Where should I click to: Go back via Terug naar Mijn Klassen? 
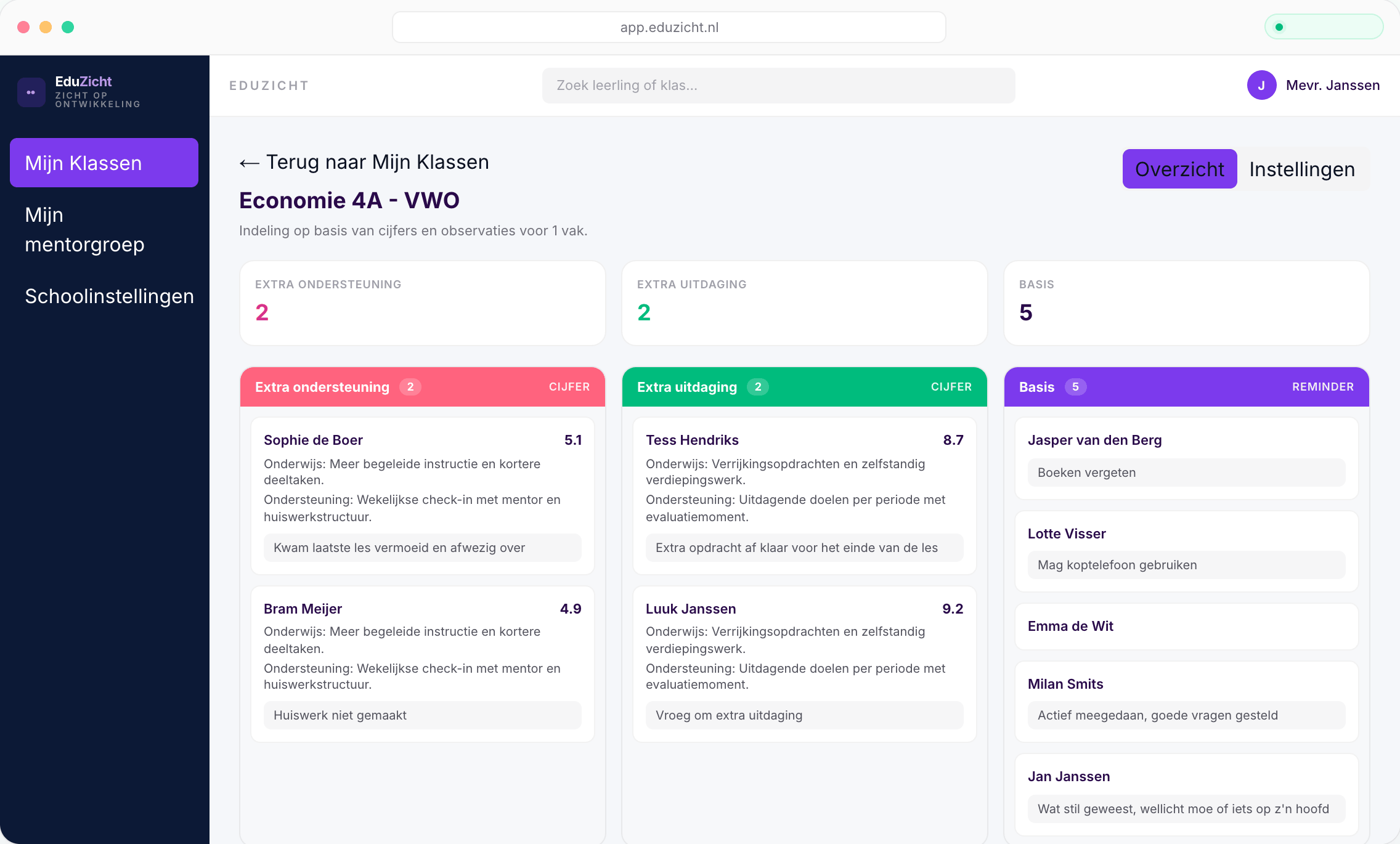[x=364, y=162]
